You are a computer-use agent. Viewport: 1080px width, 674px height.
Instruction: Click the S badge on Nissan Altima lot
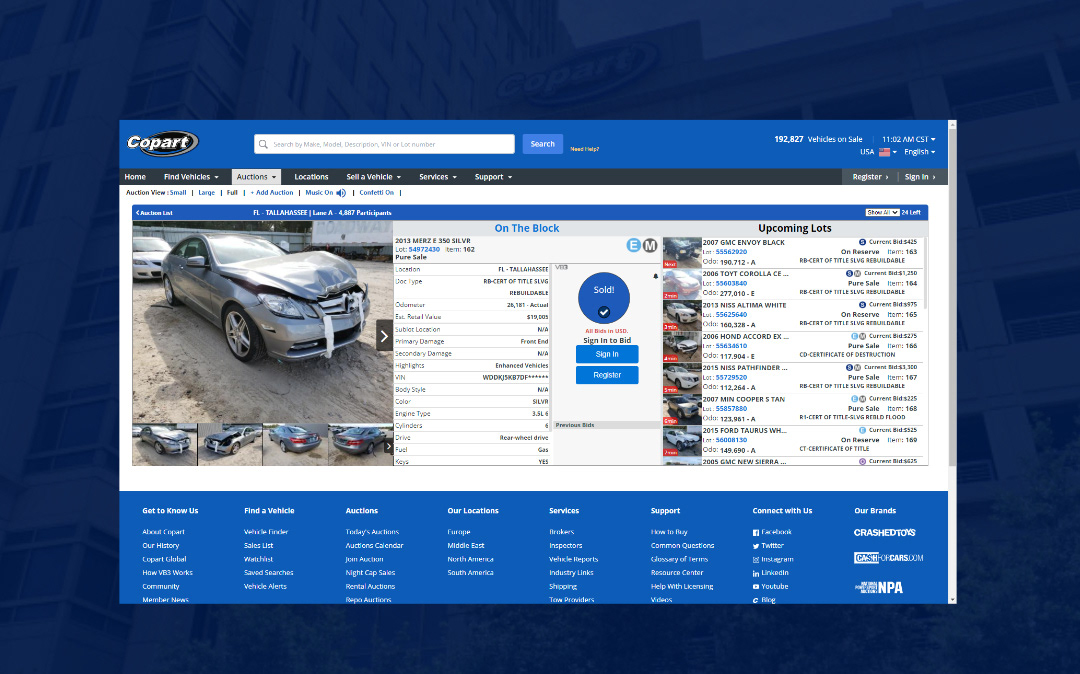pyautogui.click(x=862, y=304)
